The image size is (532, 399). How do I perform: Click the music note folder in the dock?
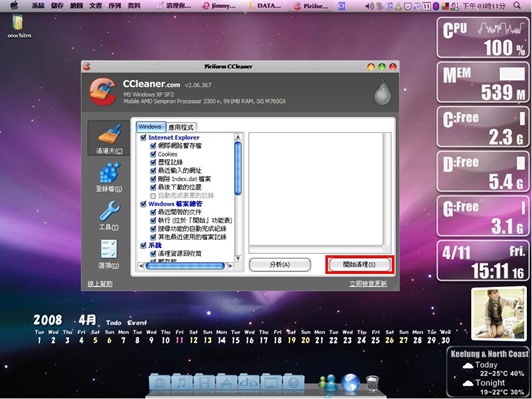pyautogui.click(x=182, y=383)
